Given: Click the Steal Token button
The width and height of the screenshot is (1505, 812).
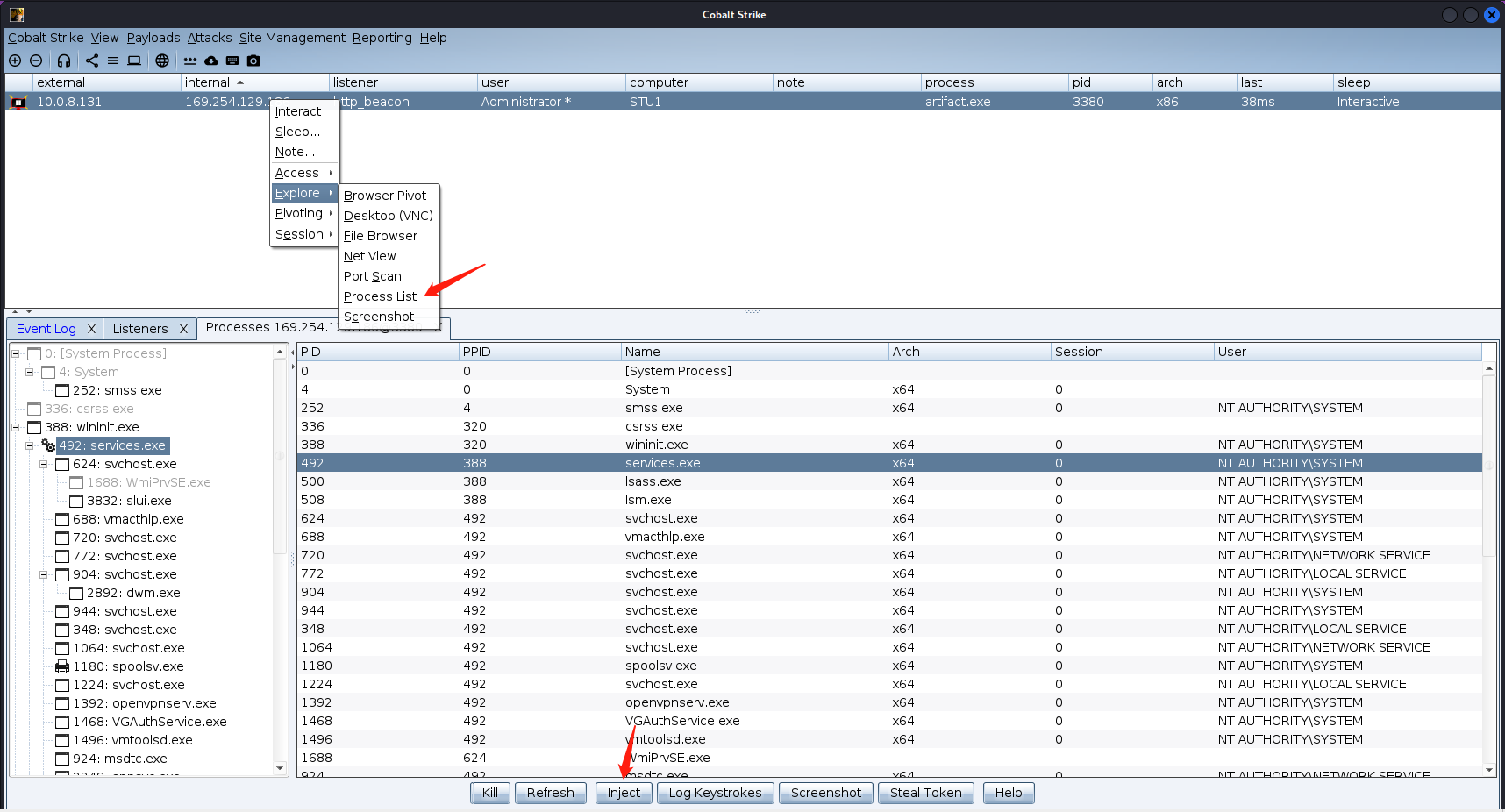Looking at the screenshot, I should coord(926,793).
